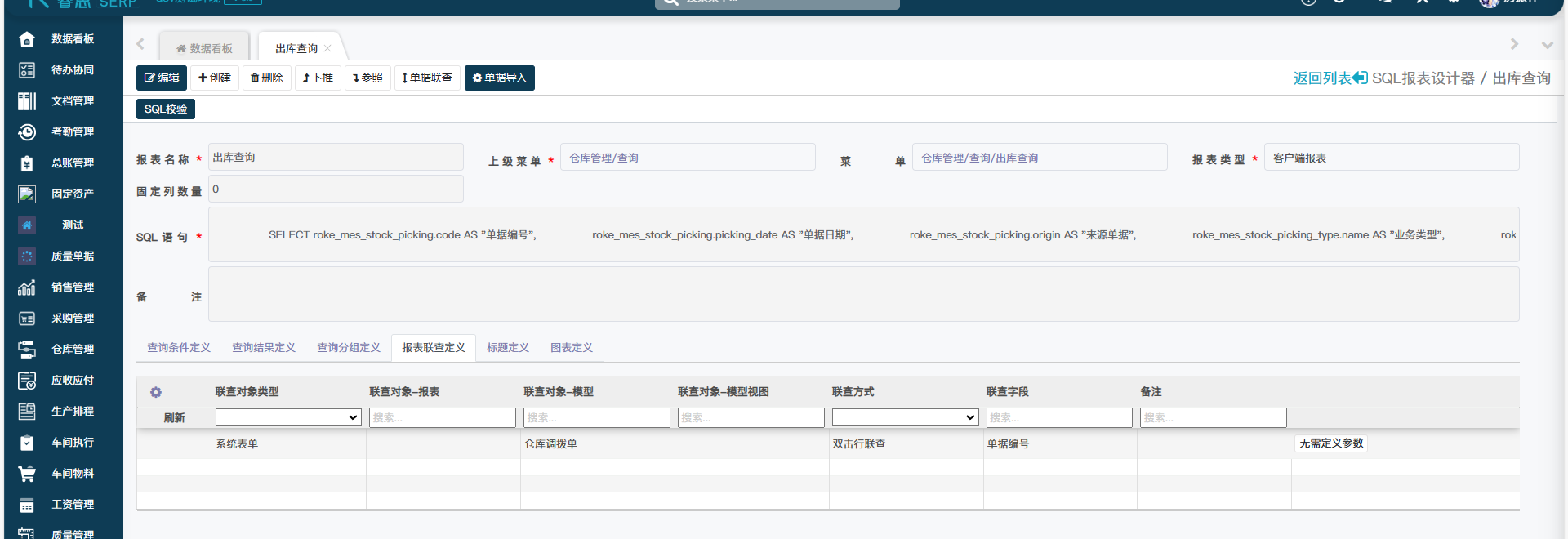Open 考勤管理 clock icon in sidebar
The image size is (1568, 539).
pyautogui.click(x=27, y=132)
